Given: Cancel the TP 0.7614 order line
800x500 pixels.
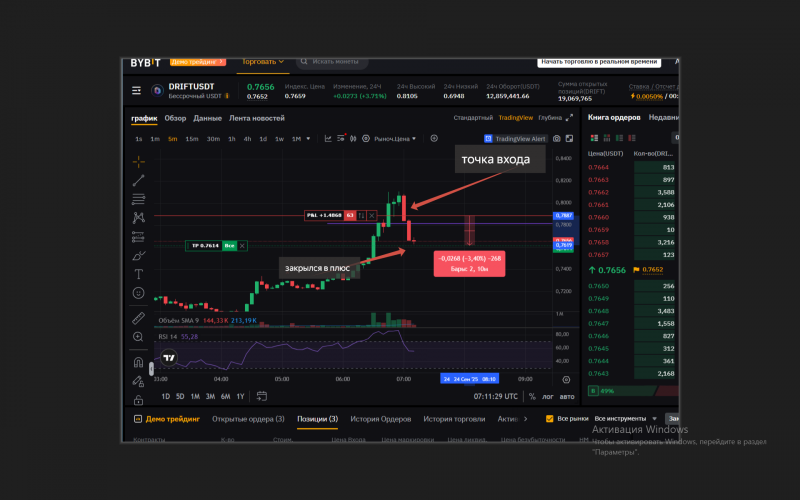Looking at the screenshot, I should 242,246.
